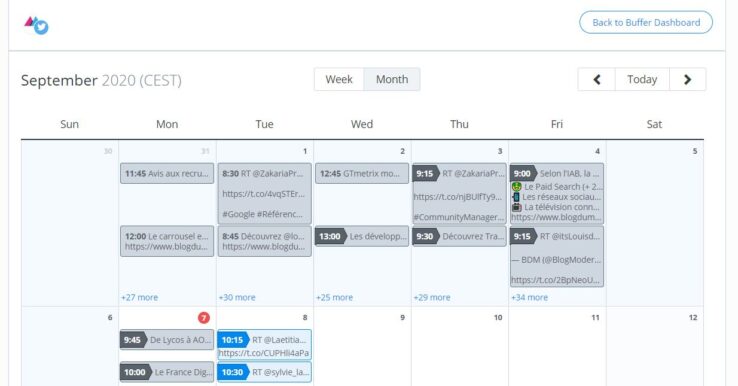The width and height of the screenshot is (738, 386).
Task: Open the 13:00 Les développ post
Action: (362, 236)
